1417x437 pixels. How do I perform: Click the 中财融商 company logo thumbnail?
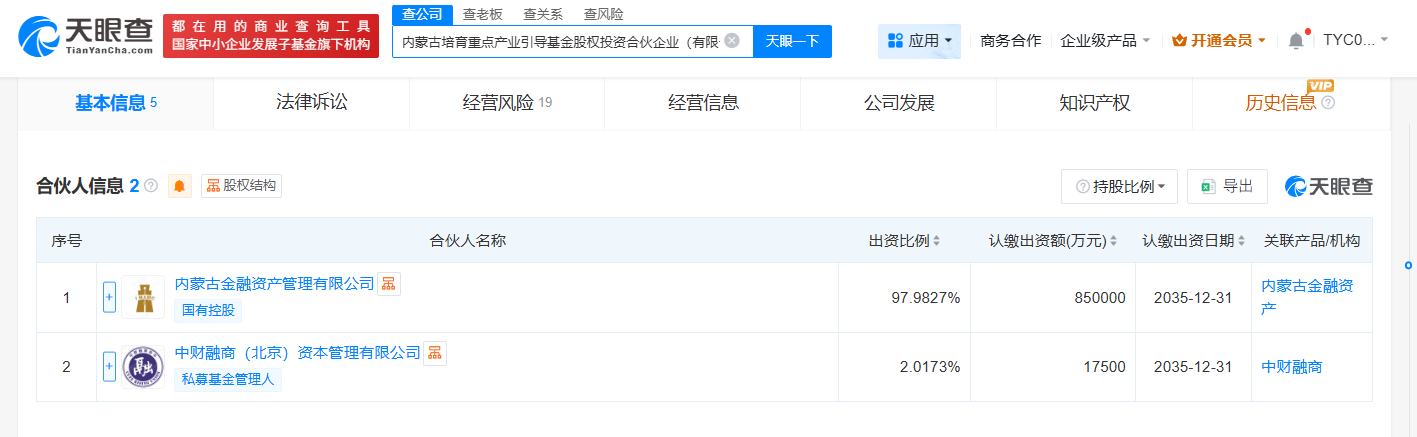tap(143, 367)
